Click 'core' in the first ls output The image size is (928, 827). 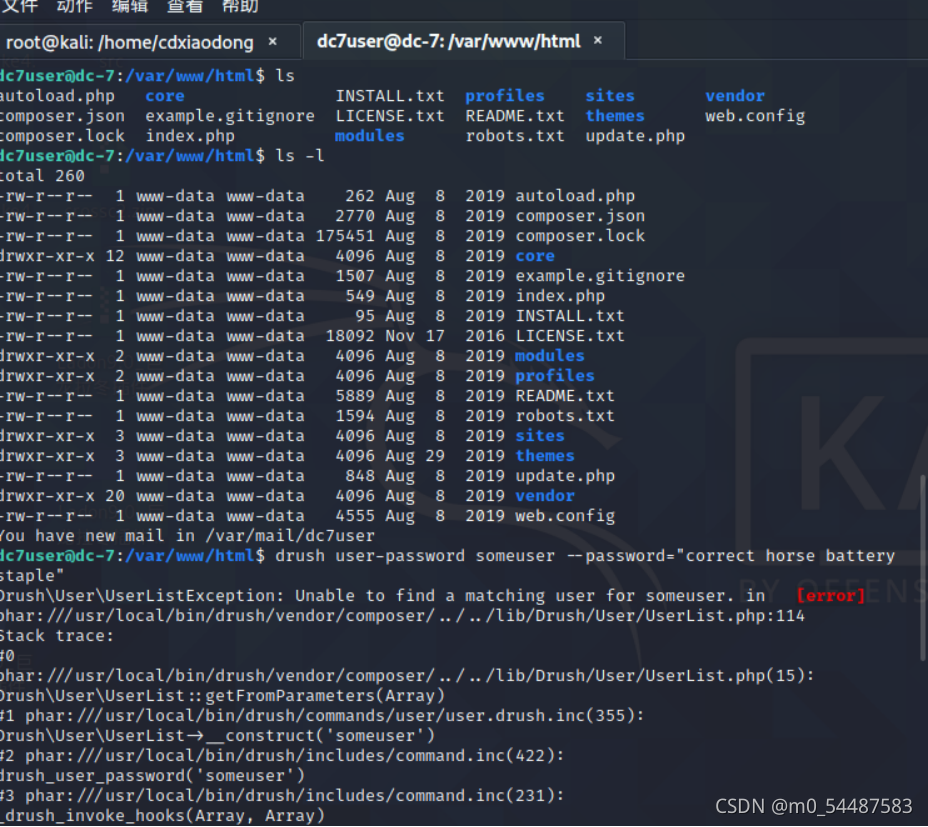(165, 96)
